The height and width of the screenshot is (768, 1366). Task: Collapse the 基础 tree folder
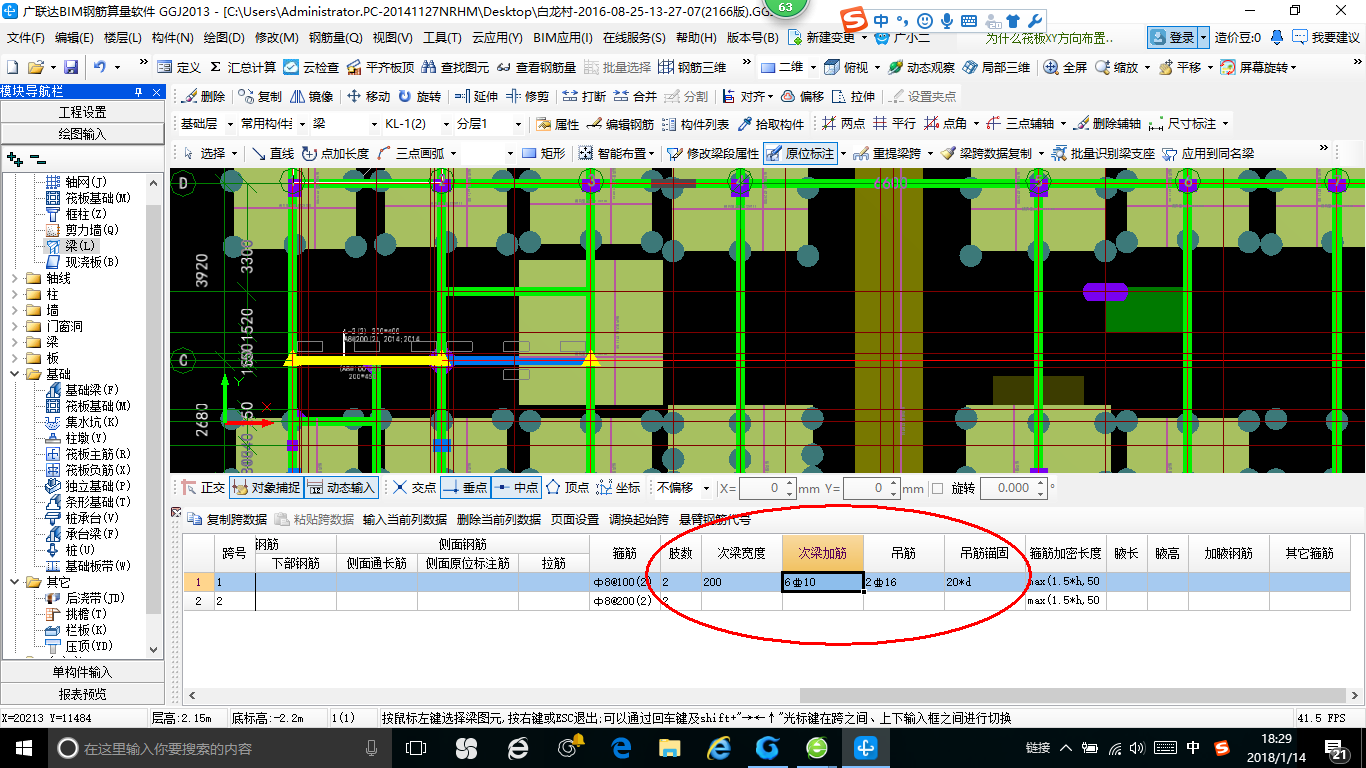tap(12, 374)
